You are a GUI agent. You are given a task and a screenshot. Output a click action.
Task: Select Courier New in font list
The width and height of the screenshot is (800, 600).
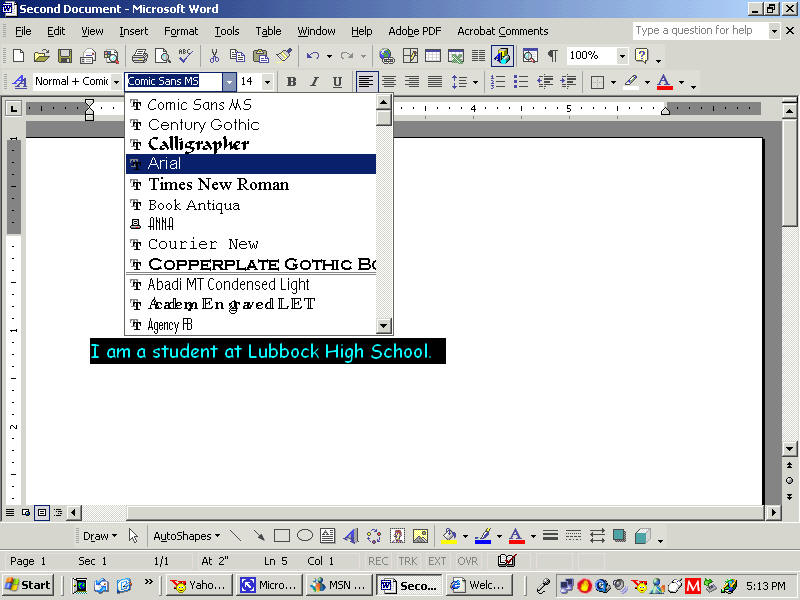(251, 244)
